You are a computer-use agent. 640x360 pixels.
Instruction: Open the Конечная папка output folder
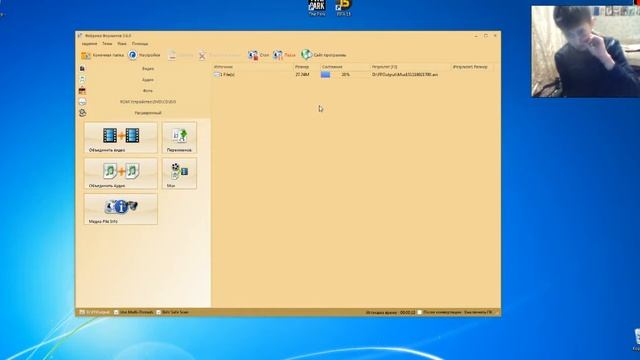(102, 55)
